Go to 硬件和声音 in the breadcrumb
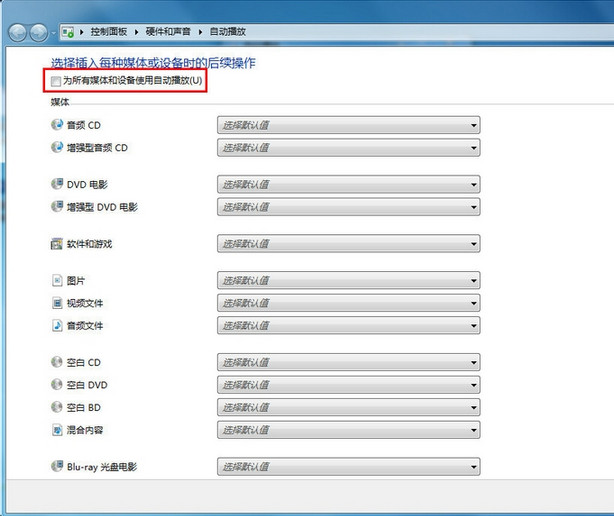This screenshot has height=516, width=614. tap(168, 31)
